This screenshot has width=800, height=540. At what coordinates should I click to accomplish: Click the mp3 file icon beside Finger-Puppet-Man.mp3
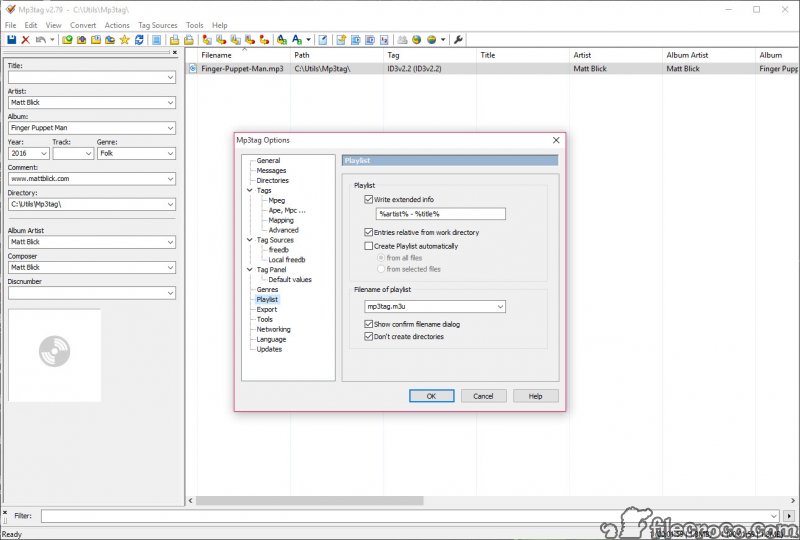193,68
